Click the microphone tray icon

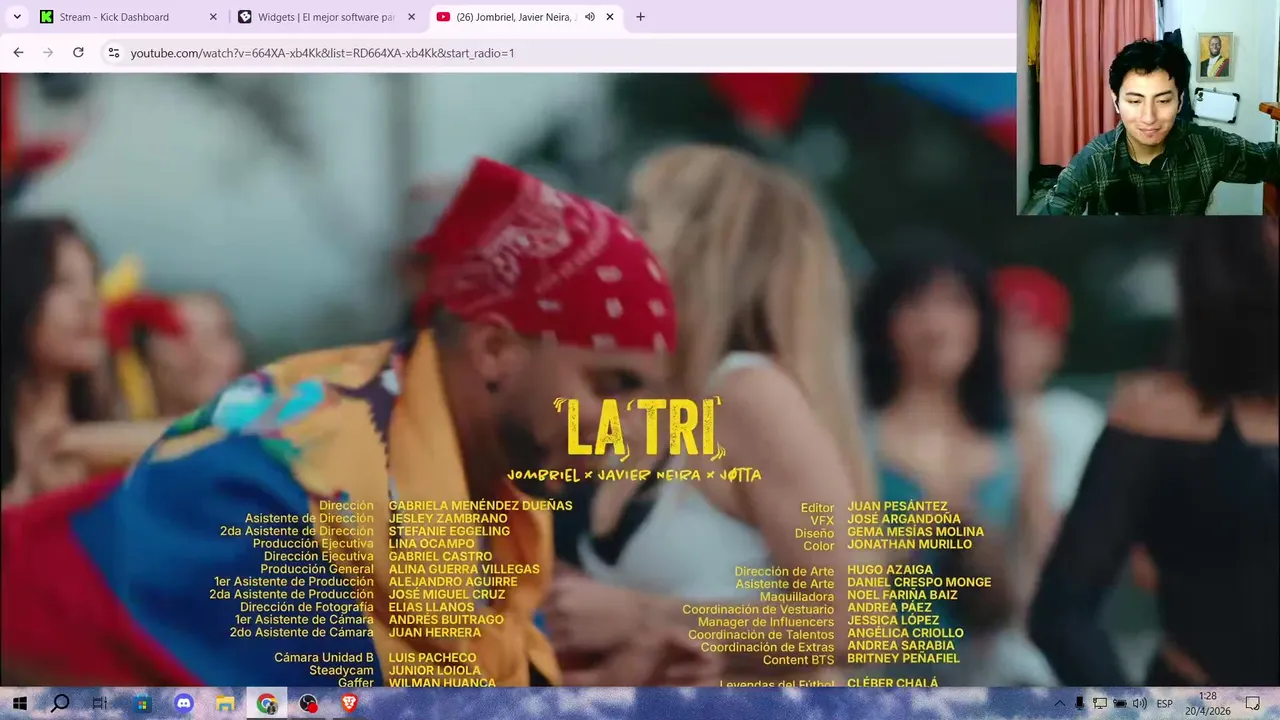1080,704
